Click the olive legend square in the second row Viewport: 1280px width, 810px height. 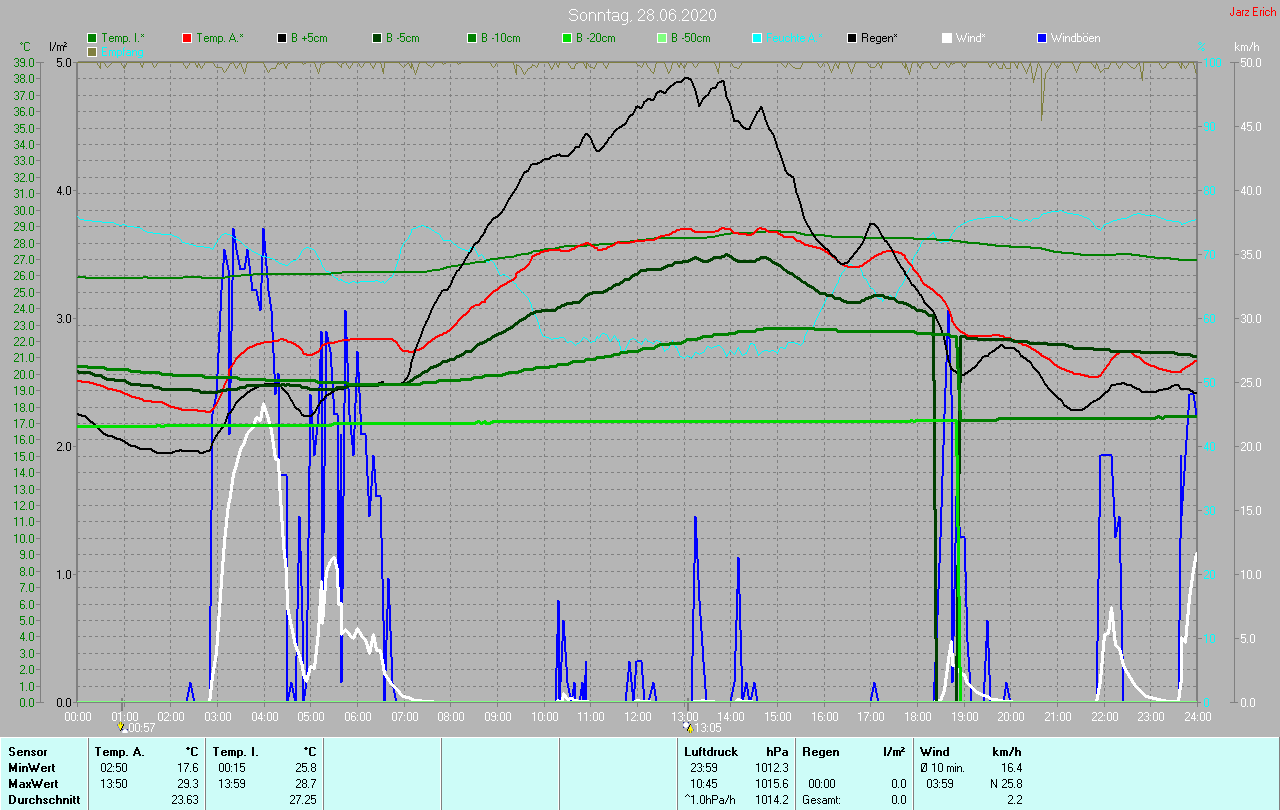(x=92, y=51)
